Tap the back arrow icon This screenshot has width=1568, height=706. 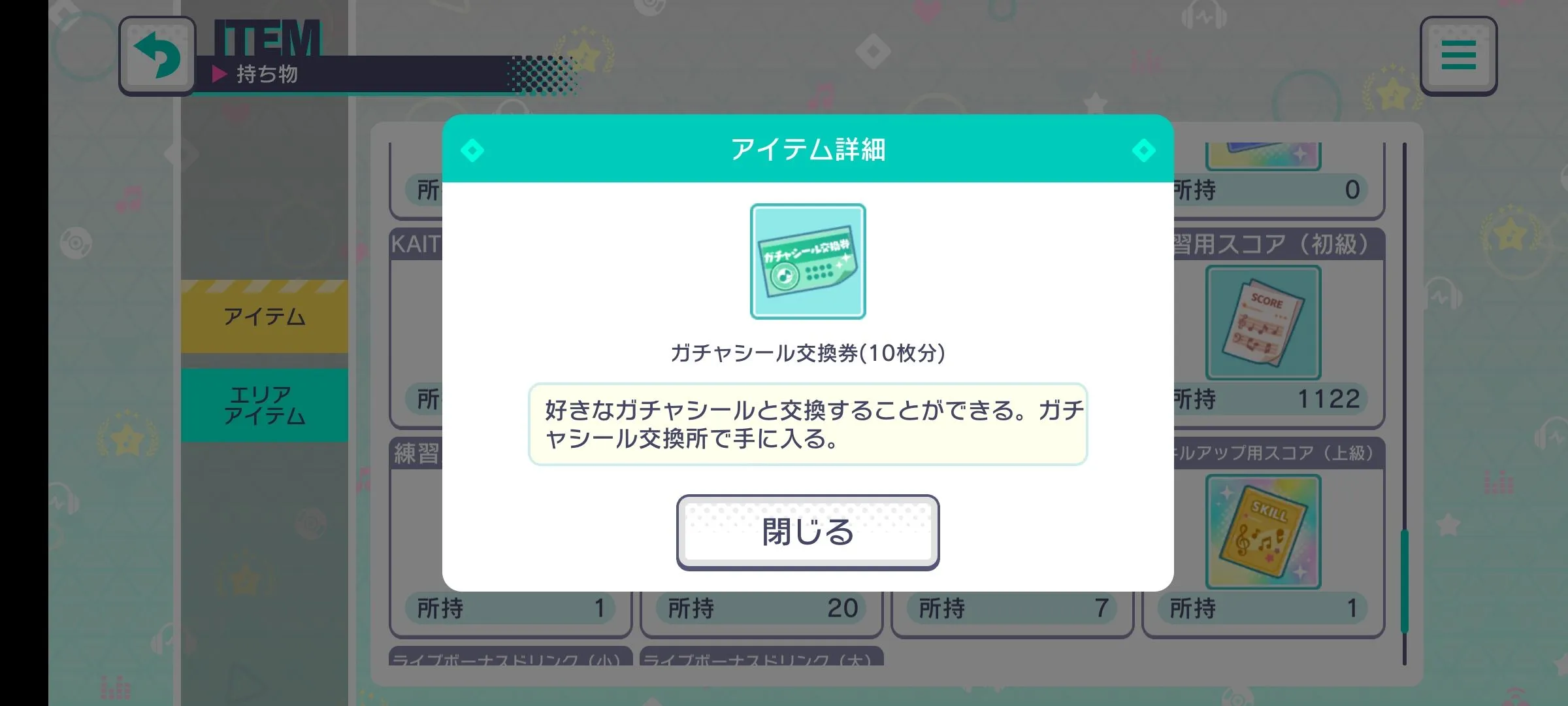(x=157, y=55)
